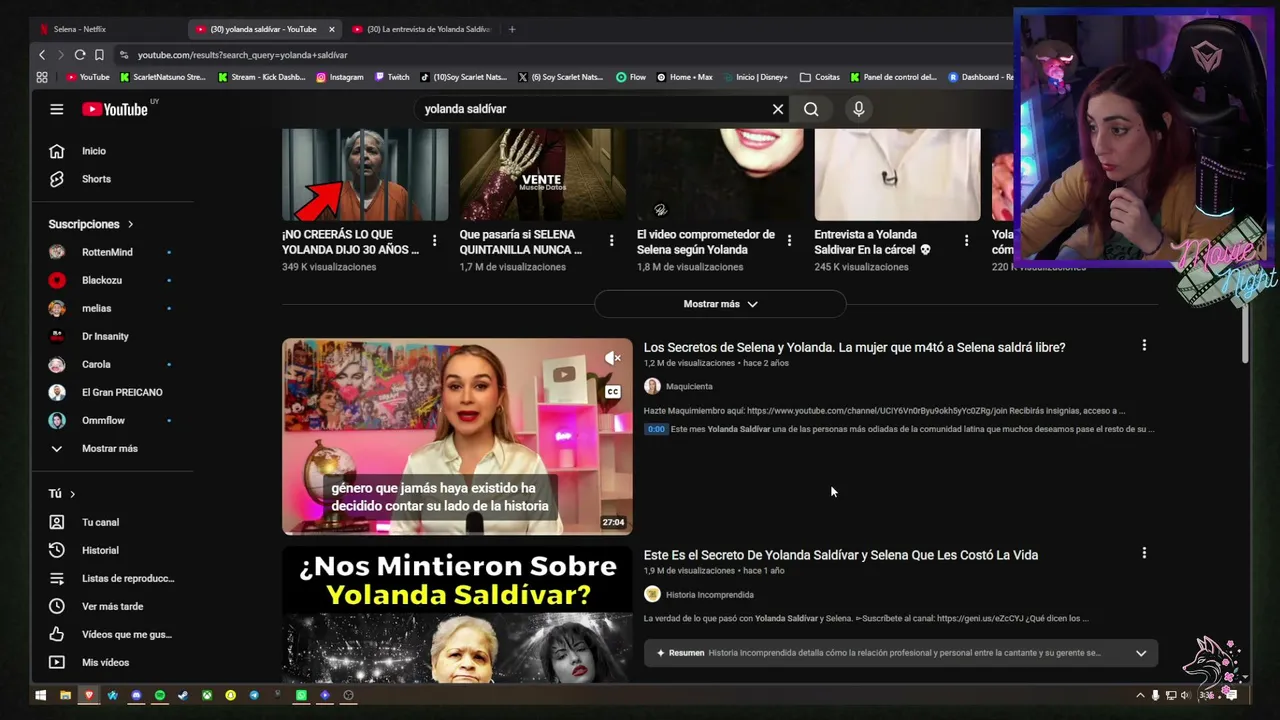Open options for the NO CREERÁS short
The height and width of the screenshot is (720, 1280).
click(434, 241)
